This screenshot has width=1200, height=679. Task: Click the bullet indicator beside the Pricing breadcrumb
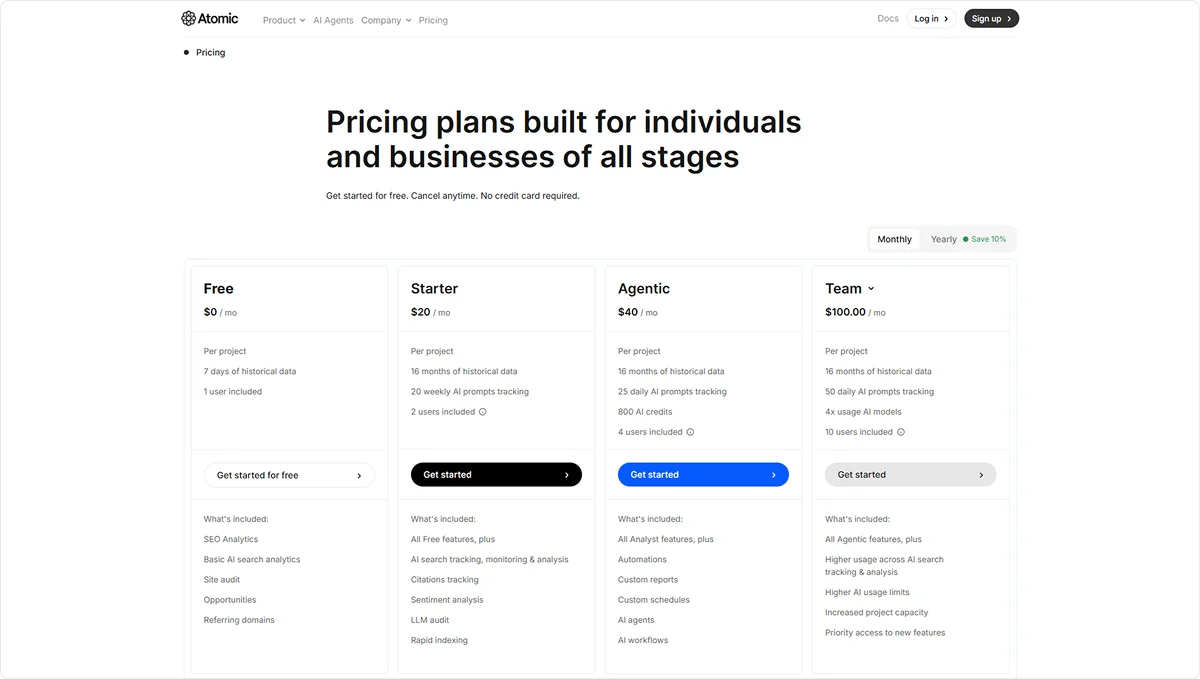coord(185,52)
